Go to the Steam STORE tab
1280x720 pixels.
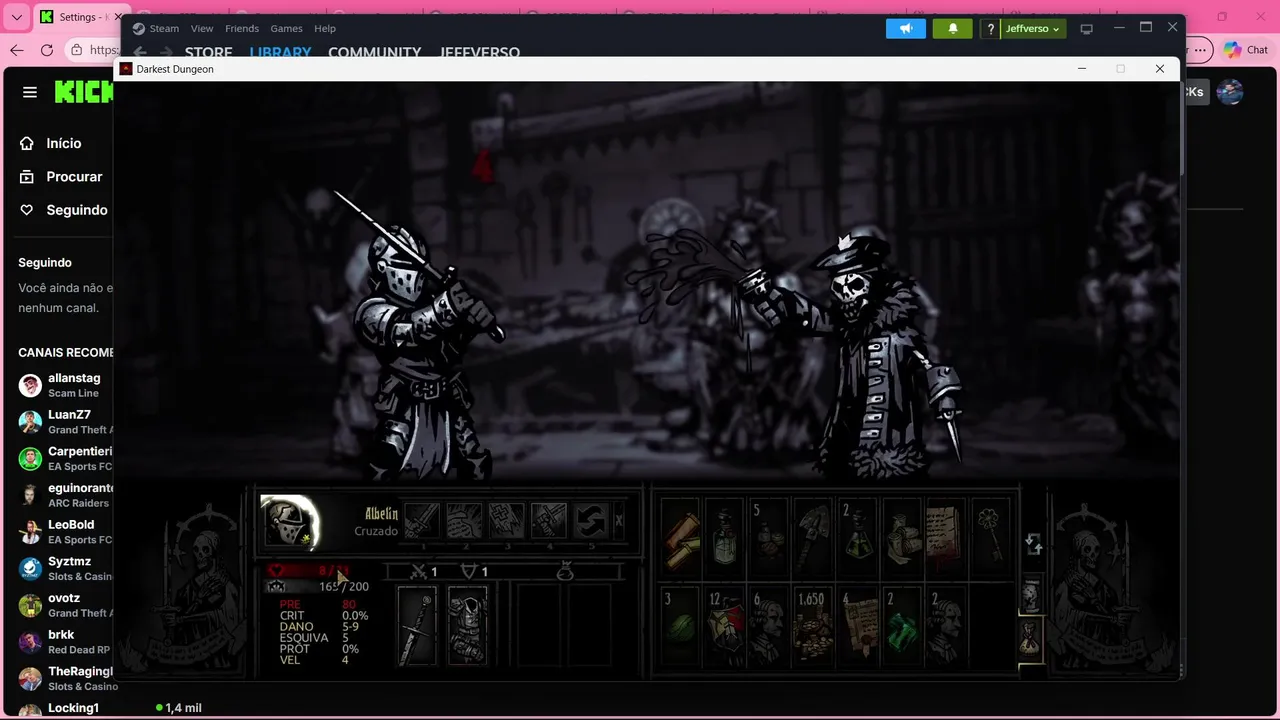click(x=208, y=52)
